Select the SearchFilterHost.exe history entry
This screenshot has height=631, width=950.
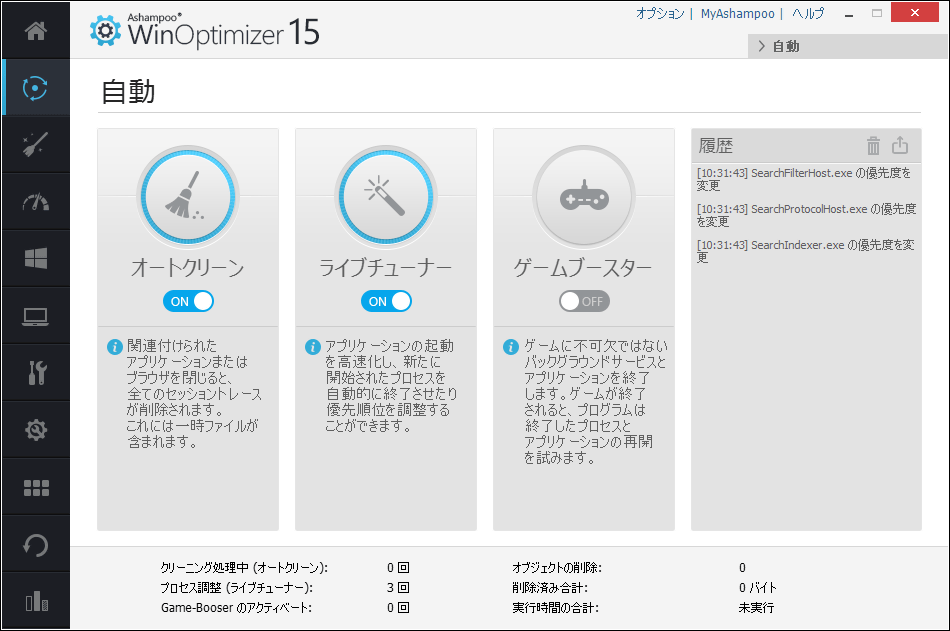[804, 179]
